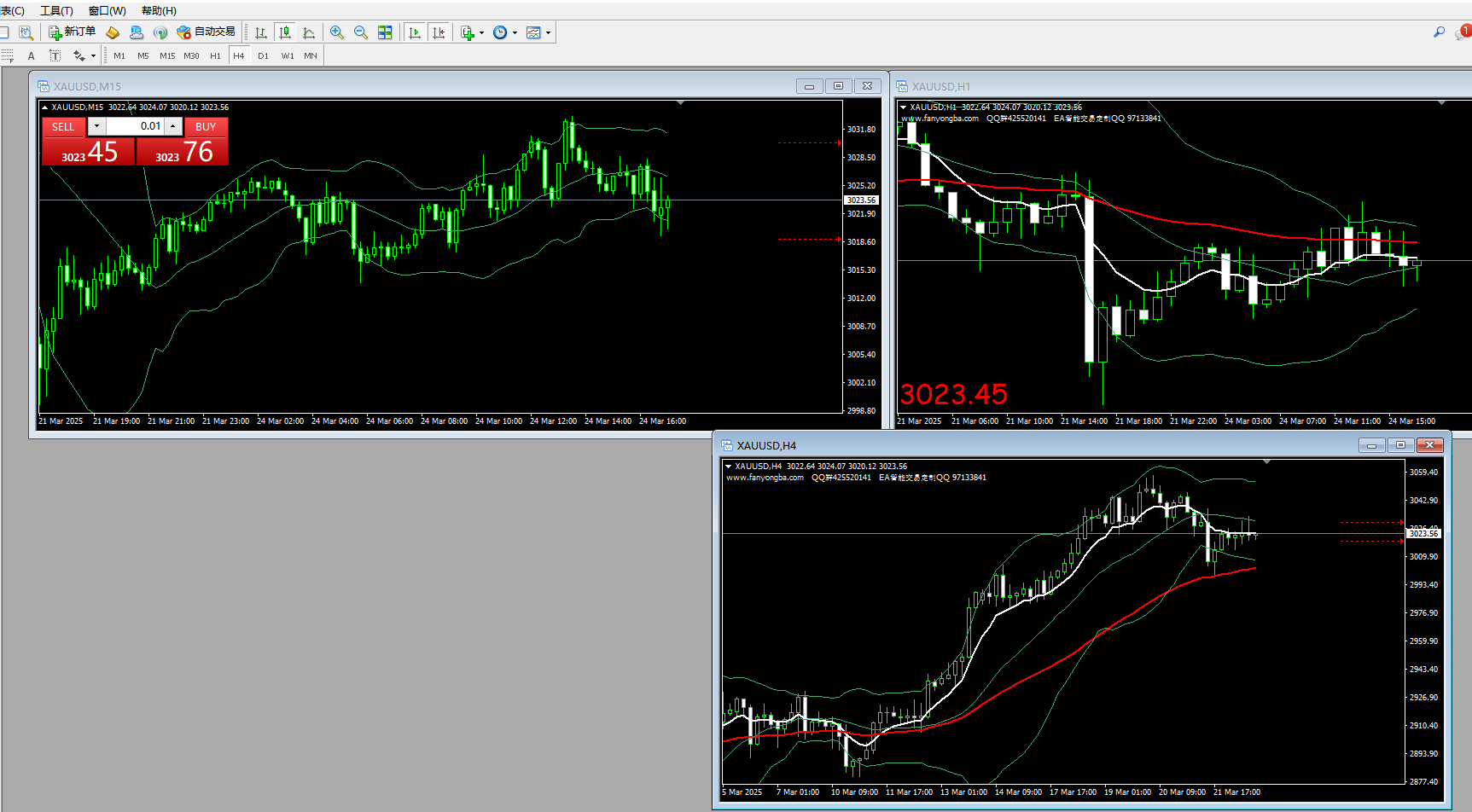Toggle chart auto scroll
Screen dimensions: 1472x812
(415, 32)
